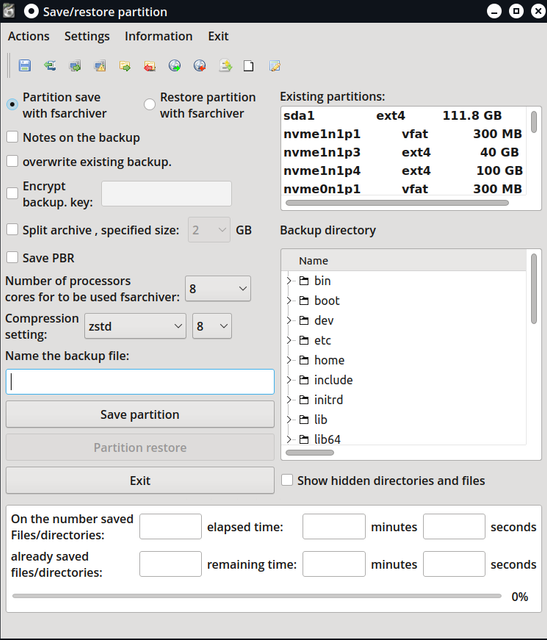Click the monitors with green arrow toolbar icon
The image size is (547, 640).
(x=75, y=66)
